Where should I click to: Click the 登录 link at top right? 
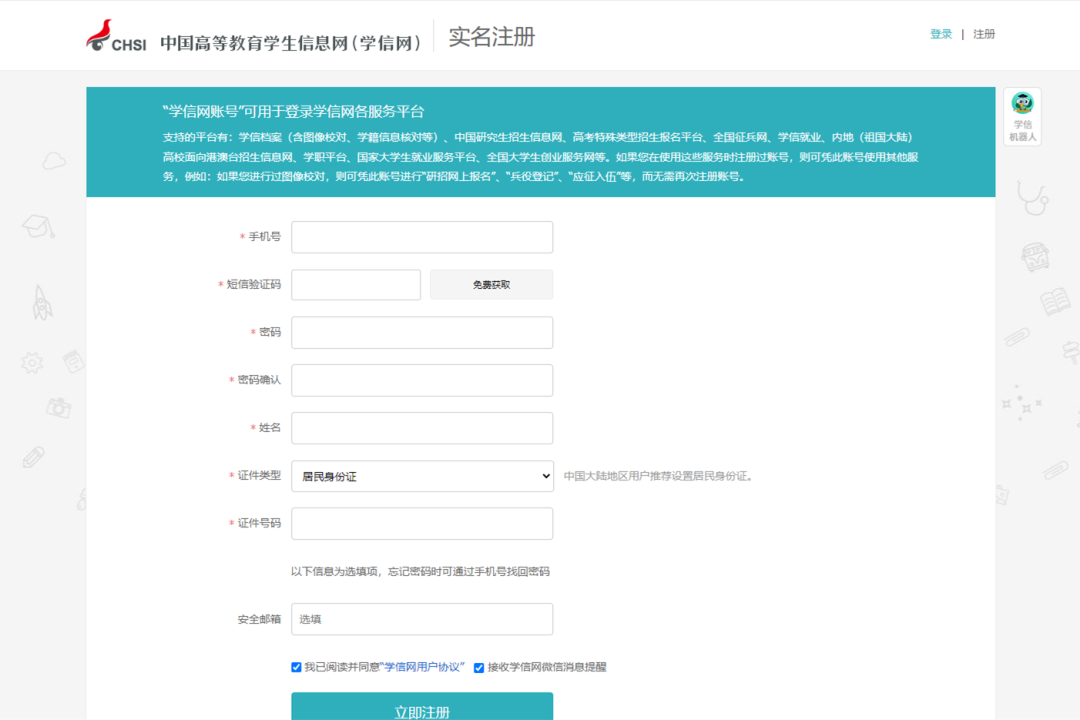tap(941, 34)
